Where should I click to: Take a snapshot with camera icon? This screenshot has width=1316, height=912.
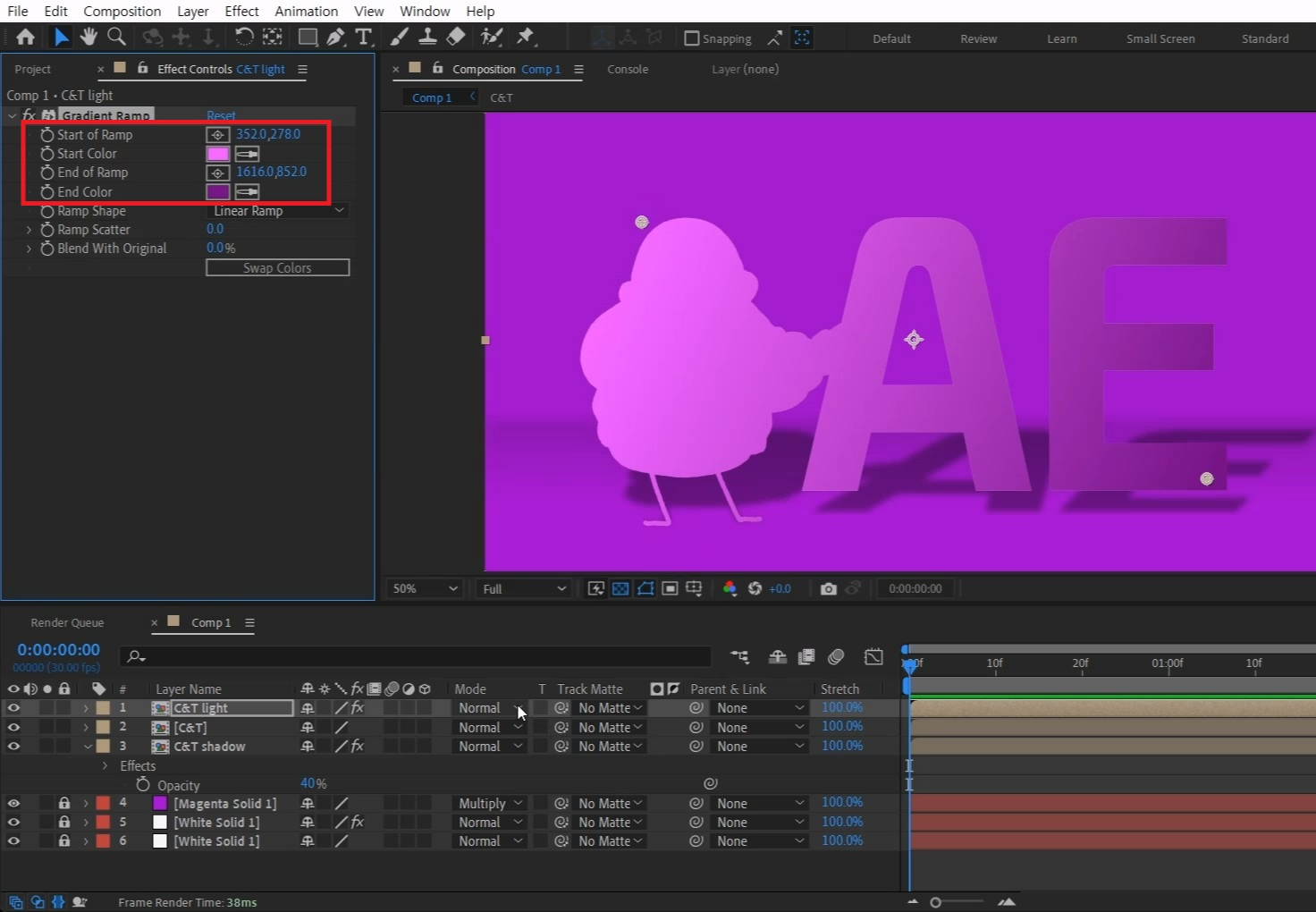pyautogui.click(x=829, y=588)
